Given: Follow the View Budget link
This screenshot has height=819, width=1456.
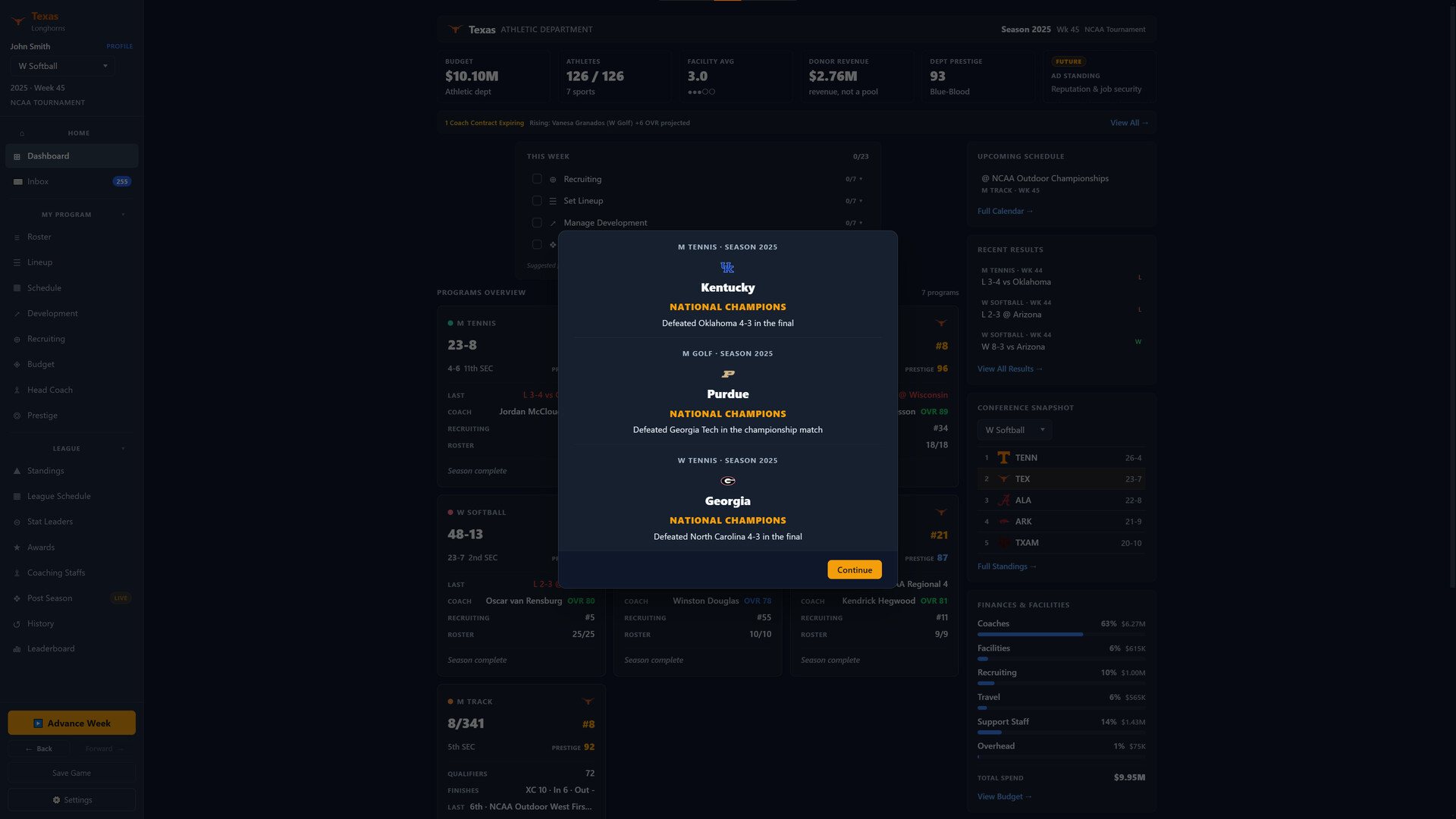Looking at the screenshot, I should tap(1004, 797).
